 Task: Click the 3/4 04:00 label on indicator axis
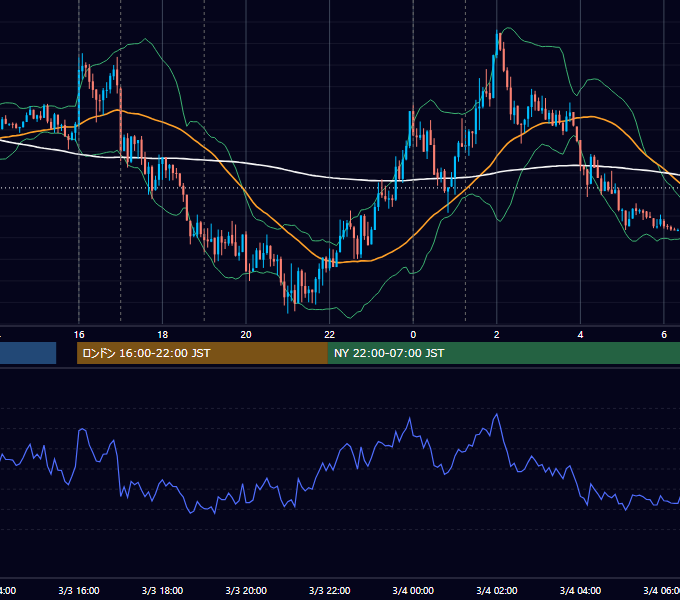[x=580, y=591]
